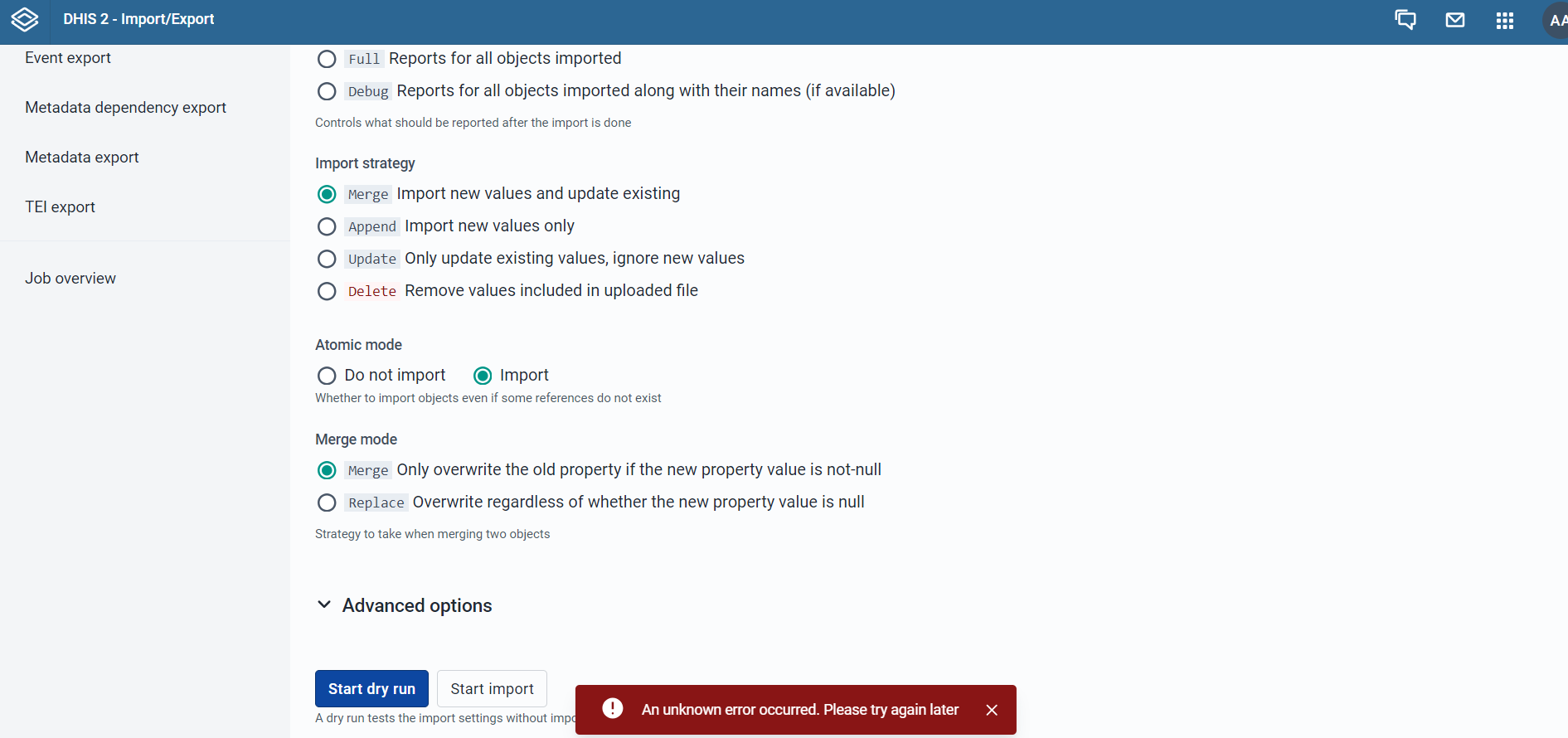Open Job overview in sidebar
The image size is (1568, 738).
[x=70, y=279]
